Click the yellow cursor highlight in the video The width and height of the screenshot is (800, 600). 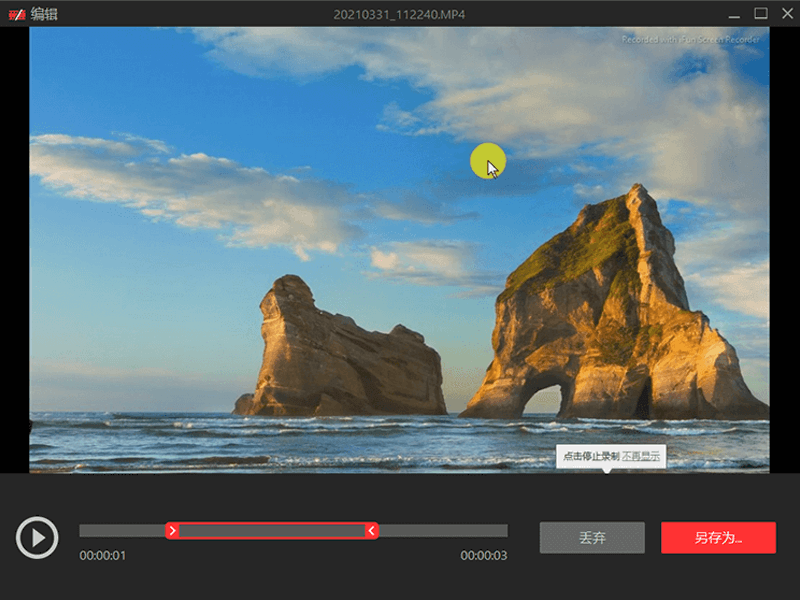tap(487, 162)
